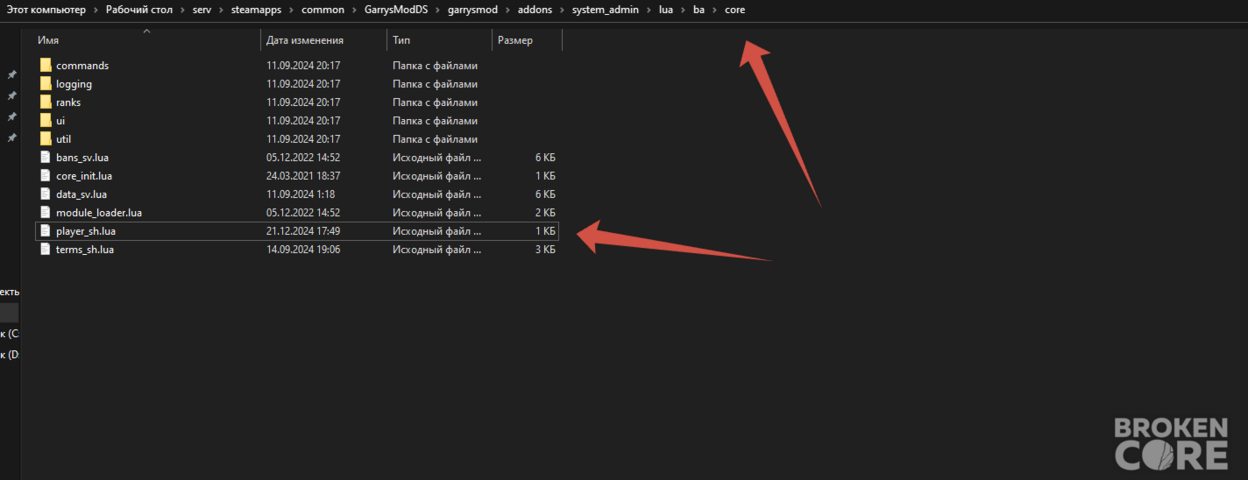This screenshot has width=1248, height=480.
Task: Jump to the steamapps breadcrumb
Action: click(255, 10)
